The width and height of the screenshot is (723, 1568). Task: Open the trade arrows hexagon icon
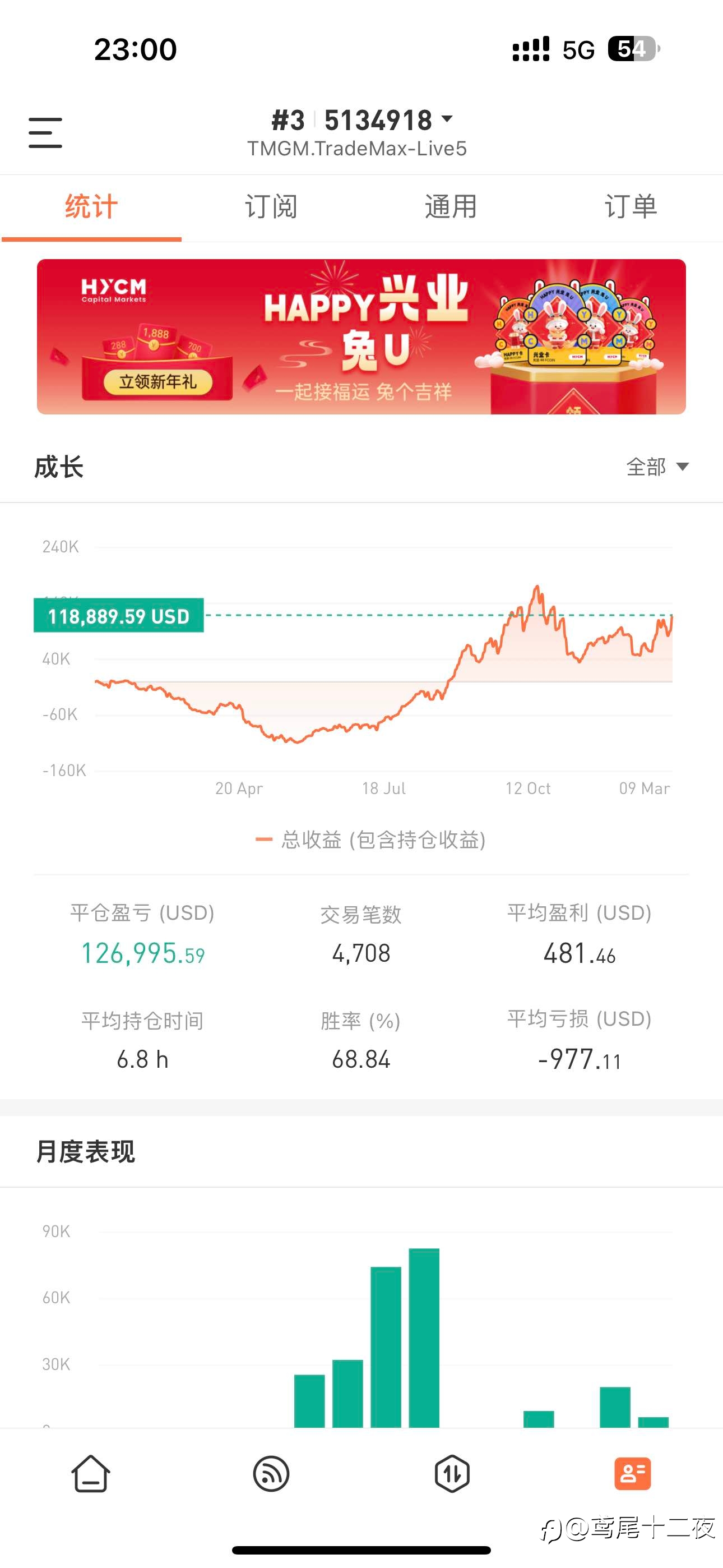coord(452,1474)
